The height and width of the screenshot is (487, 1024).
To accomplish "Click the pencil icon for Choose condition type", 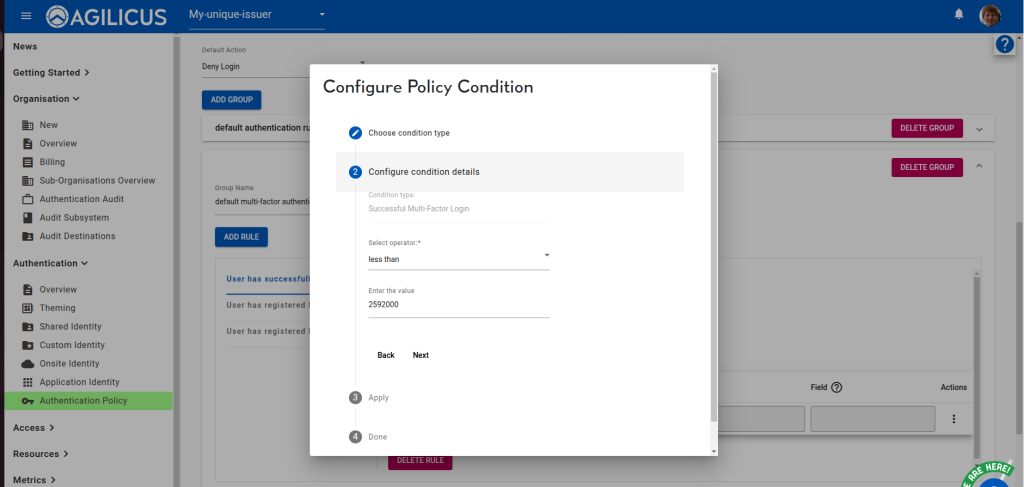I will click(x=355, y=133).
